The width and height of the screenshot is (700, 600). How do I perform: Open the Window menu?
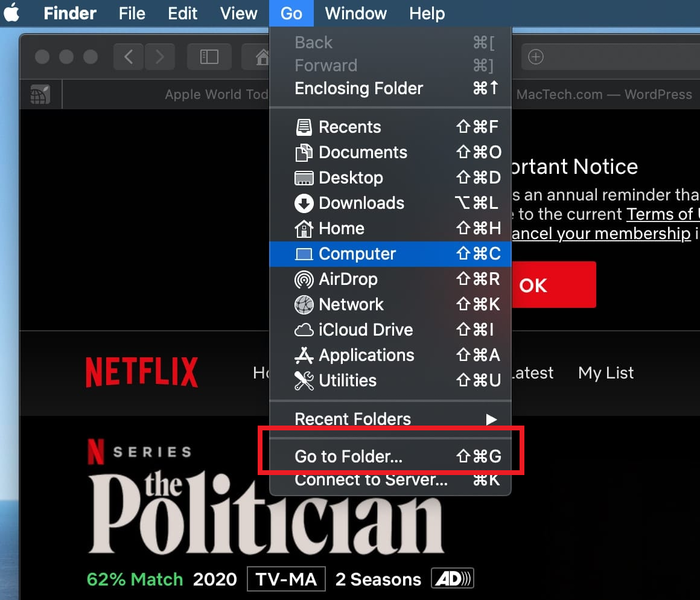(x=355, y=13)
